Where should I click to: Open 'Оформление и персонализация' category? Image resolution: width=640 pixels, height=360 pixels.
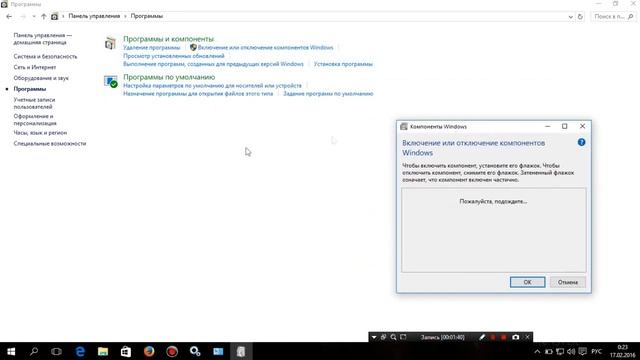pyautogui.click(x=35, y=120)
